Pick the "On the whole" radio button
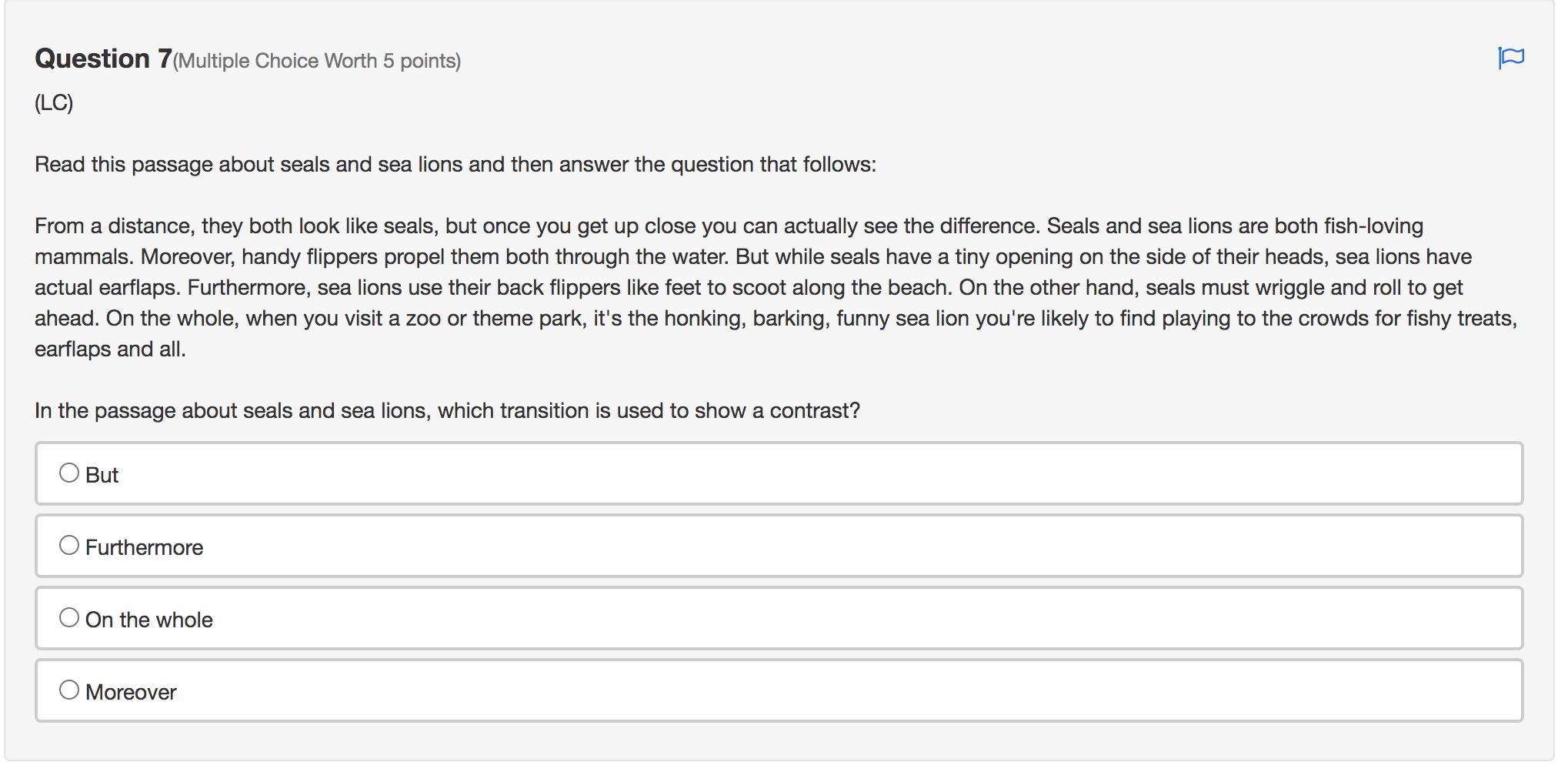Image resolution: width=1568 pixels, height=782 pixels. coord(69,617)
